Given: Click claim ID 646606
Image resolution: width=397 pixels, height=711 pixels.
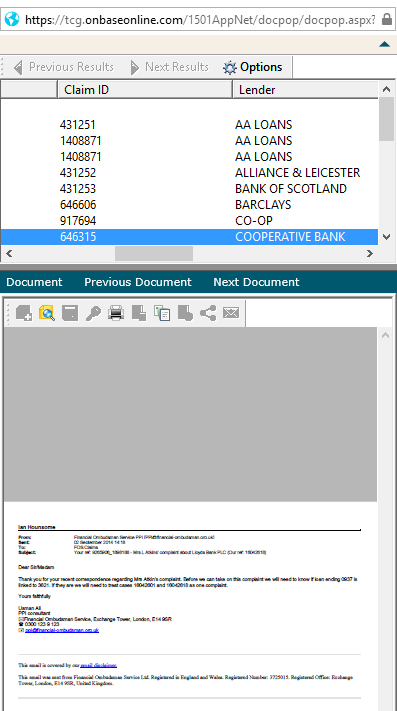Looking at the screenshot, I should (78, 205).
